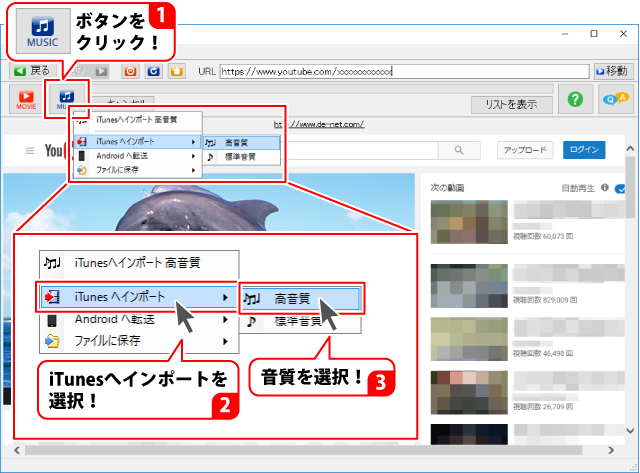640x473 pixels.
Task: Choose iTunesへインポート 高音質 in the small unmagnified menu
Action: (137, 120)
